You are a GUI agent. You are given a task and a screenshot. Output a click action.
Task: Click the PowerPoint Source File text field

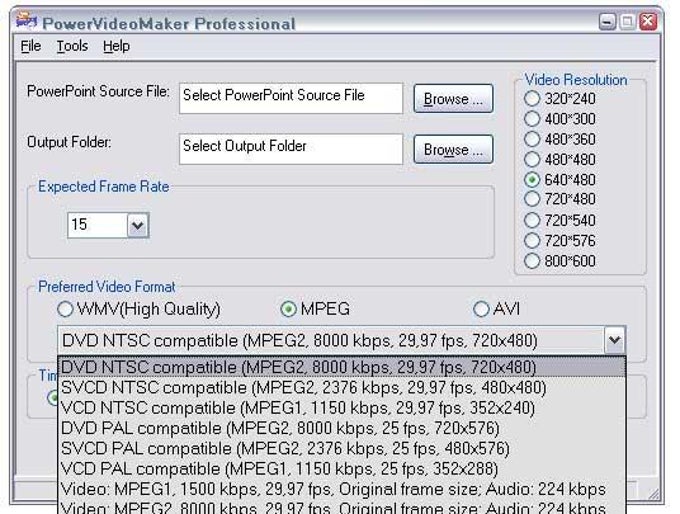coord(291,98)
